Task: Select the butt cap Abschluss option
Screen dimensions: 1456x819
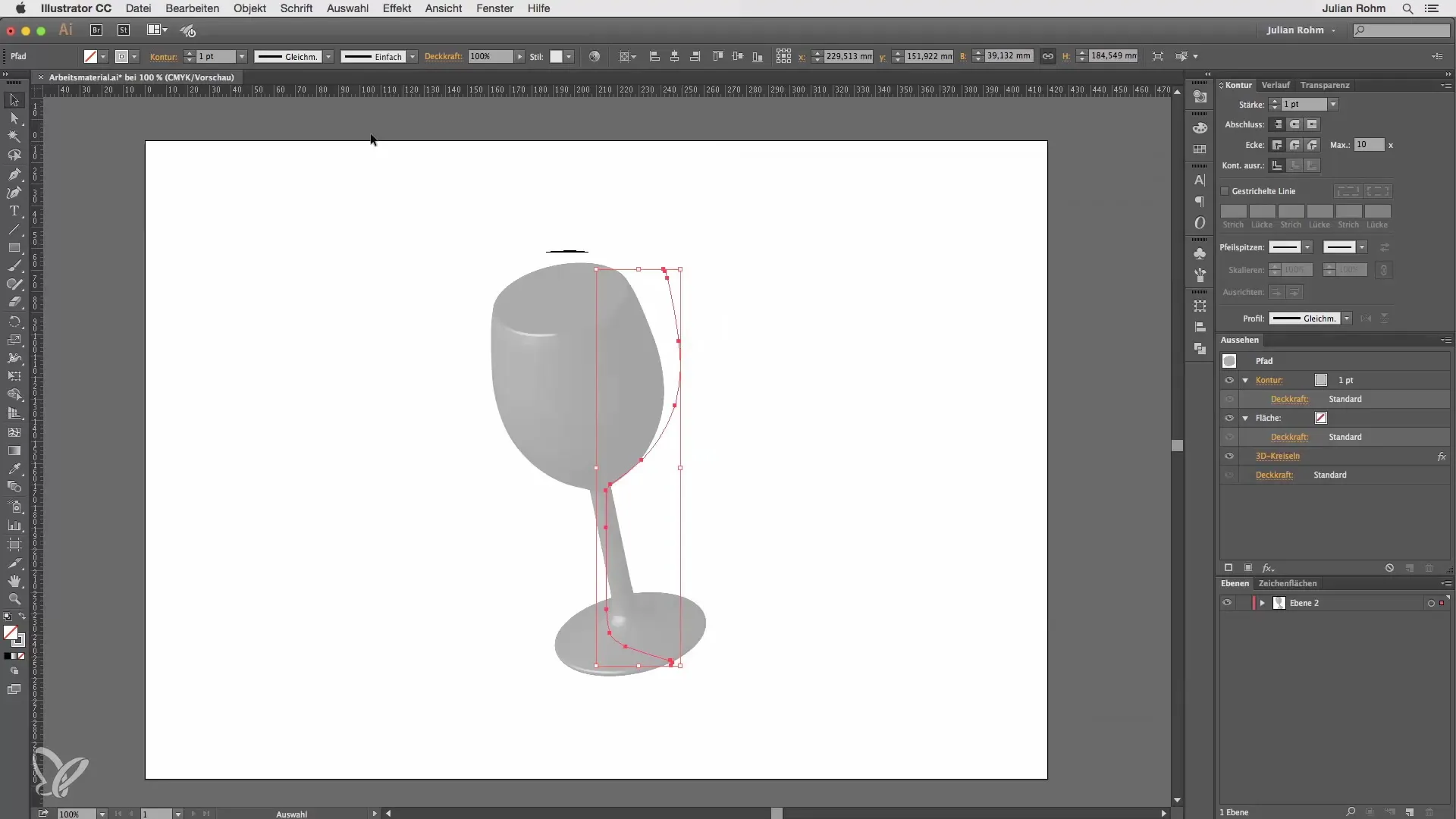Action: 1278,124
